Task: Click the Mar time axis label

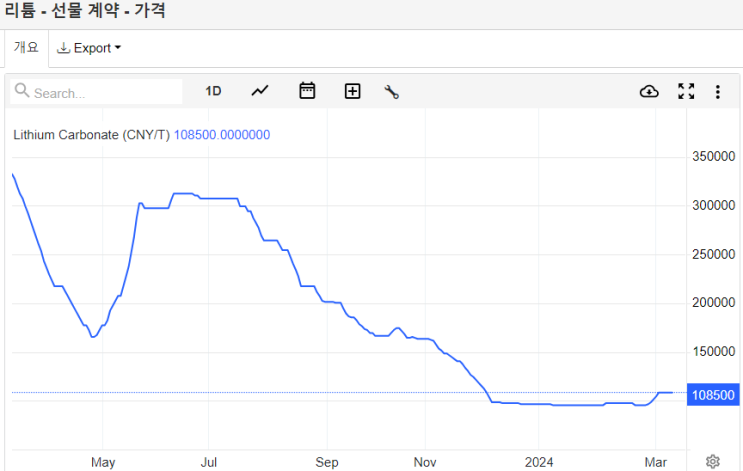Action: (x=656, y=462)
